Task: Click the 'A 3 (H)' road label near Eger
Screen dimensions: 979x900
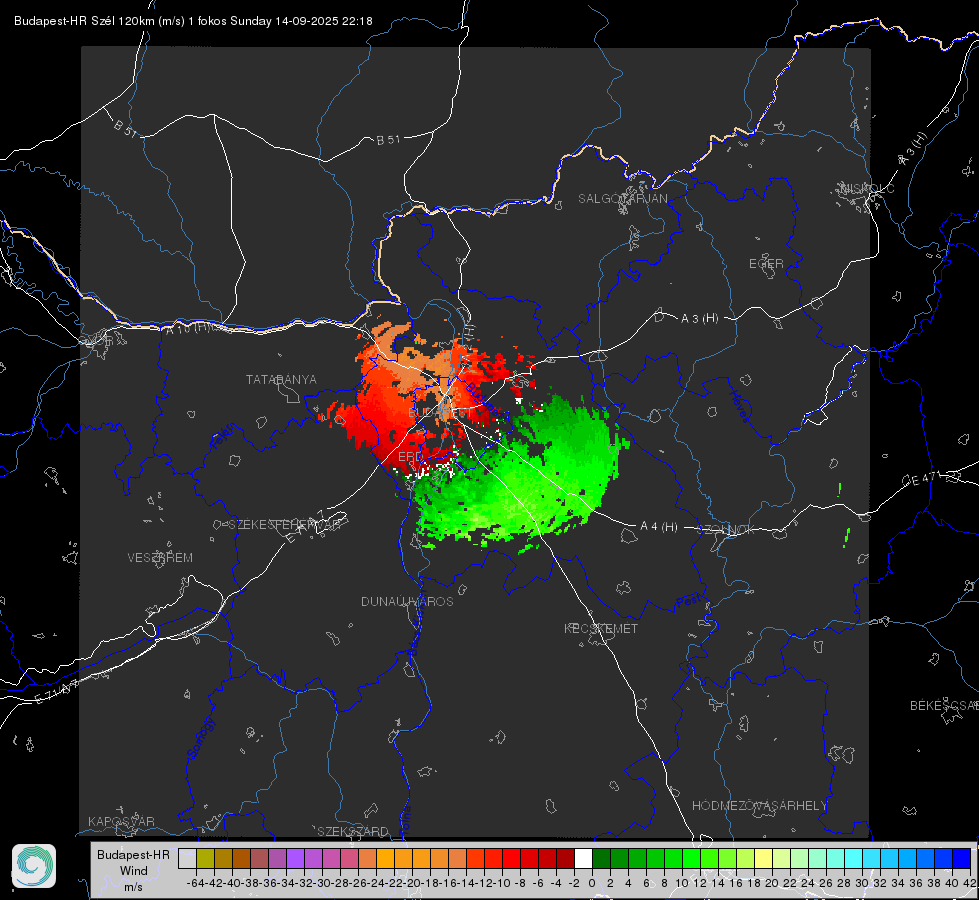Action: pyautogui.click(x=699, y=319)
